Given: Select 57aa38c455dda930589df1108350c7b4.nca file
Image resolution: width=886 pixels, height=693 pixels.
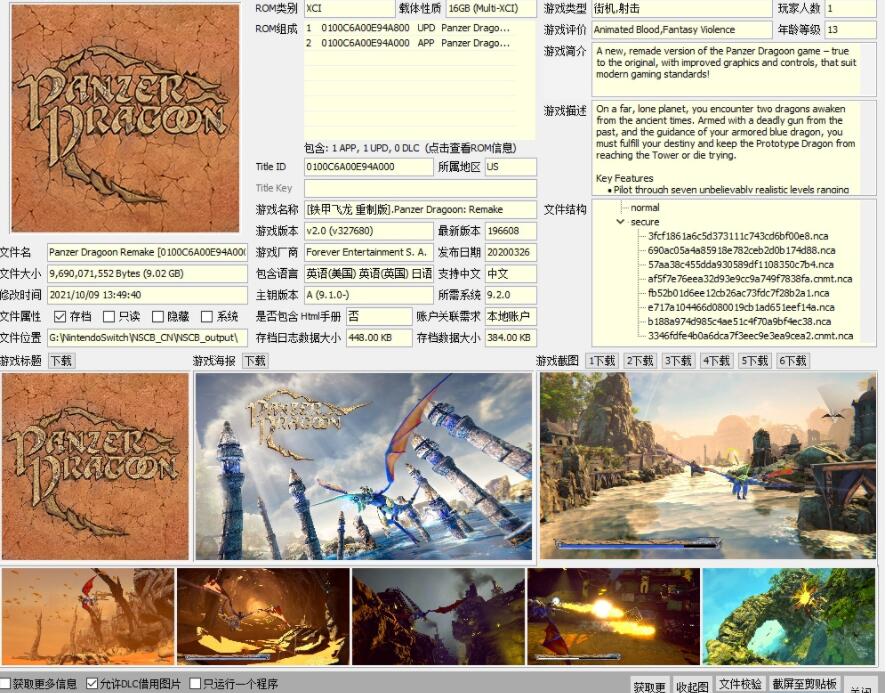Looking at the screenshot, I should tap(740, 265).
